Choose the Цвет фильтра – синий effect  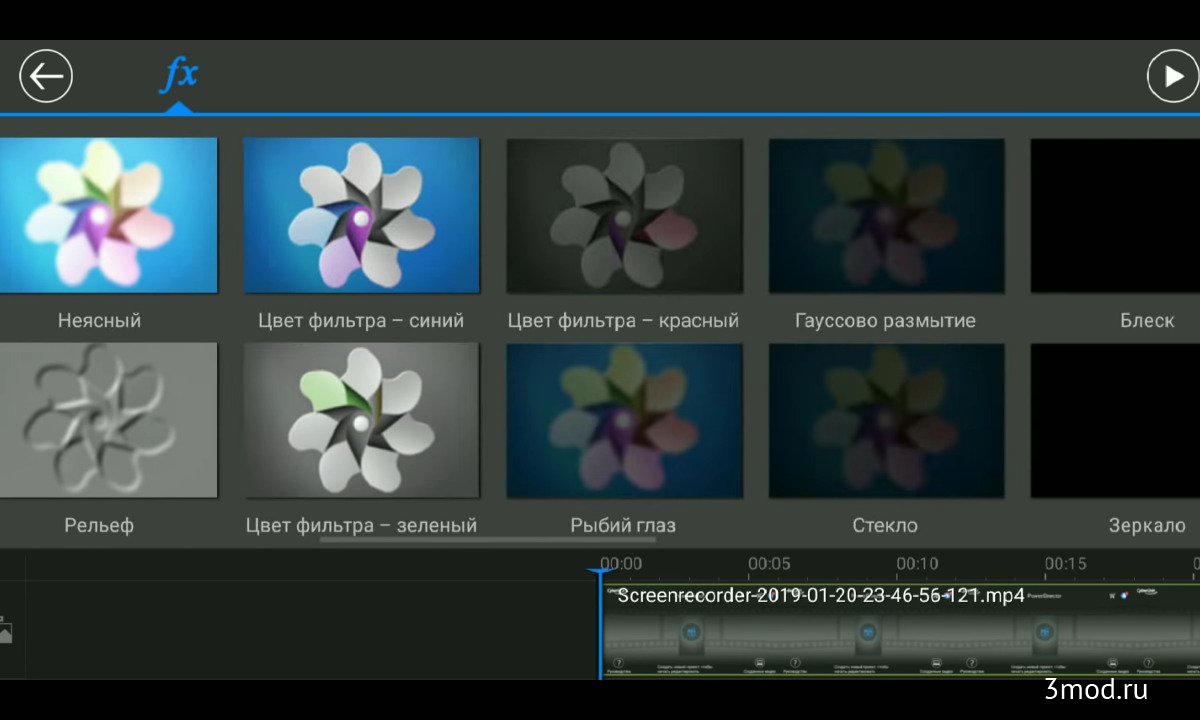[361, 215]
